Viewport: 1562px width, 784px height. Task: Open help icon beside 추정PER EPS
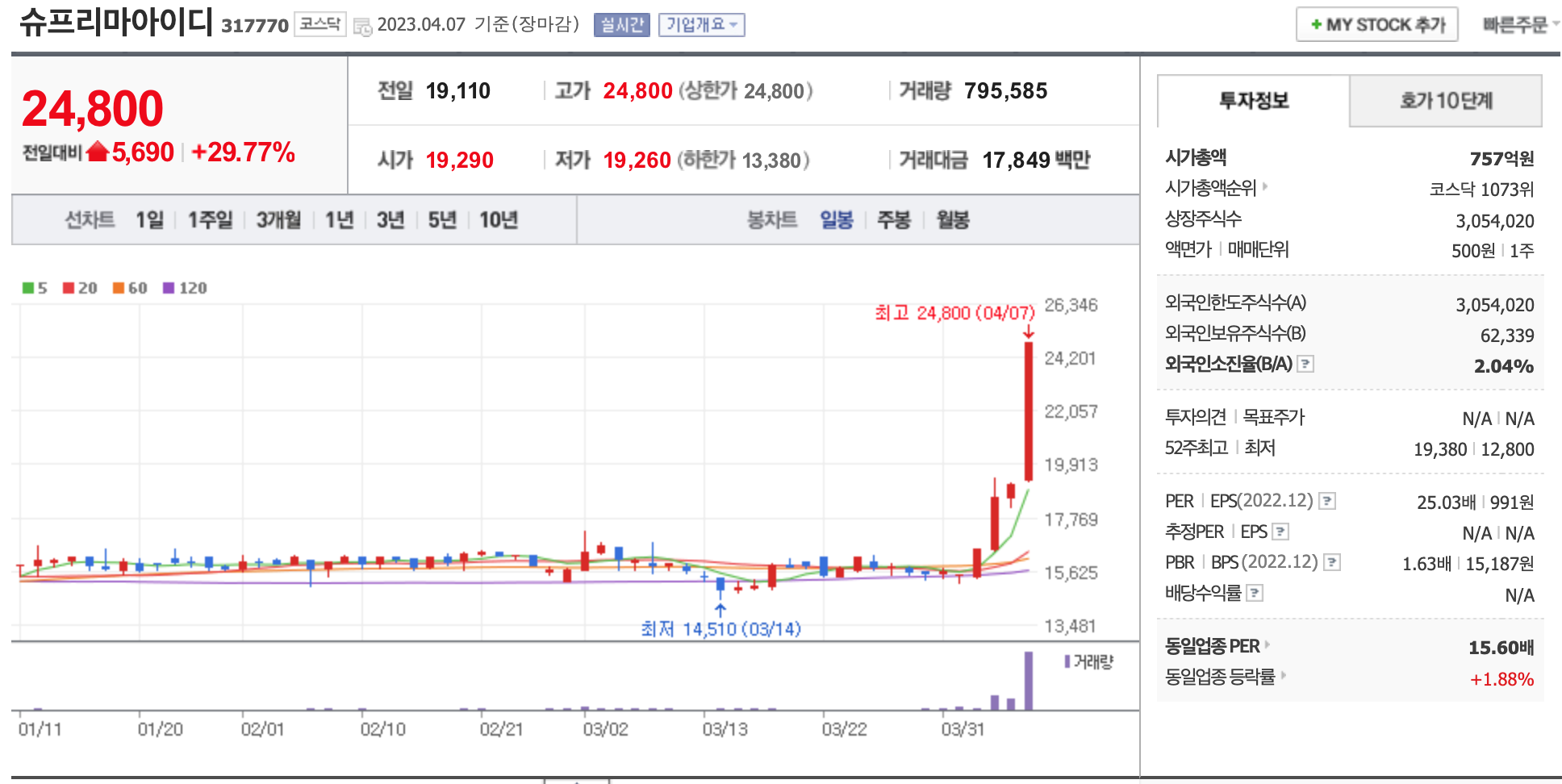1280,532
